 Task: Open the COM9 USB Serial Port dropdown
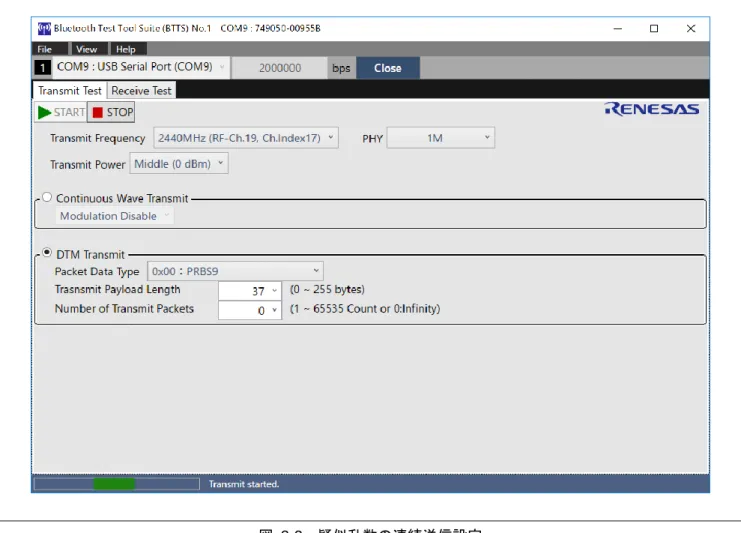(x=141, y=67)
